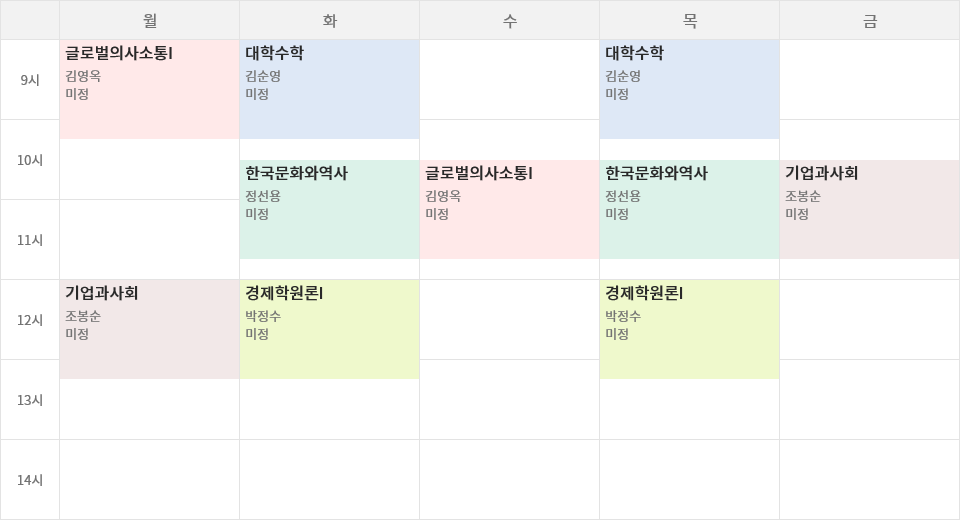
Task: Click the 월 (Monday) column header
Action: [x=150, y=20]
